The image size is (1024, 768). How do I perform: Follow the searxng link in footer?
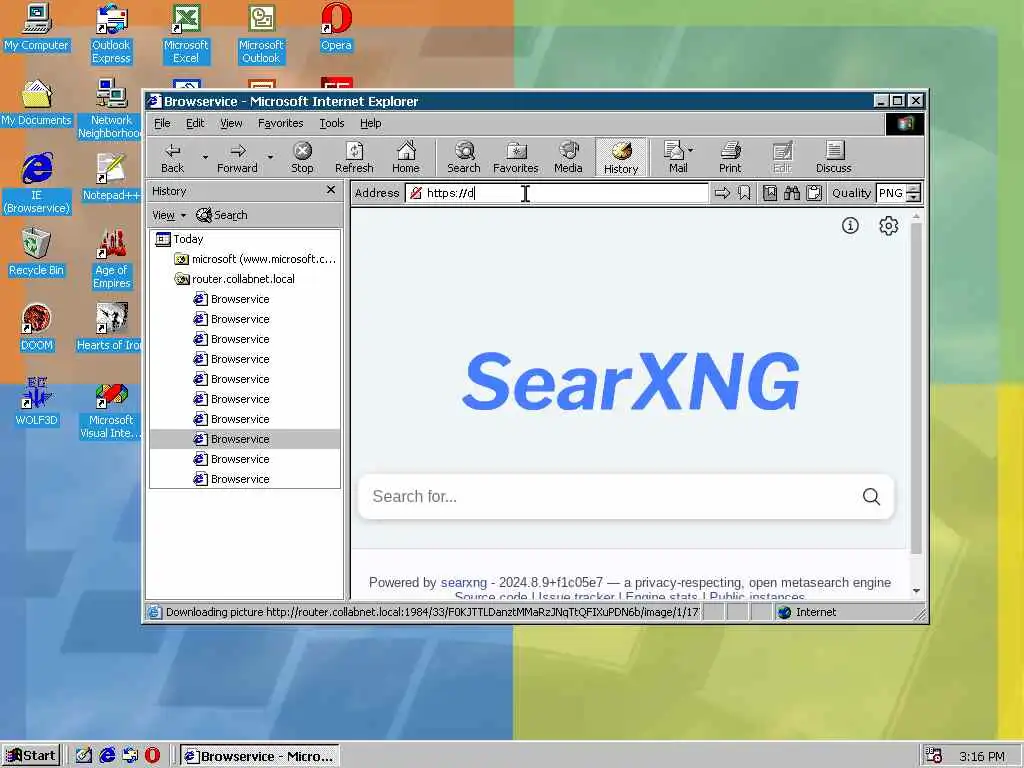(464, 582)
